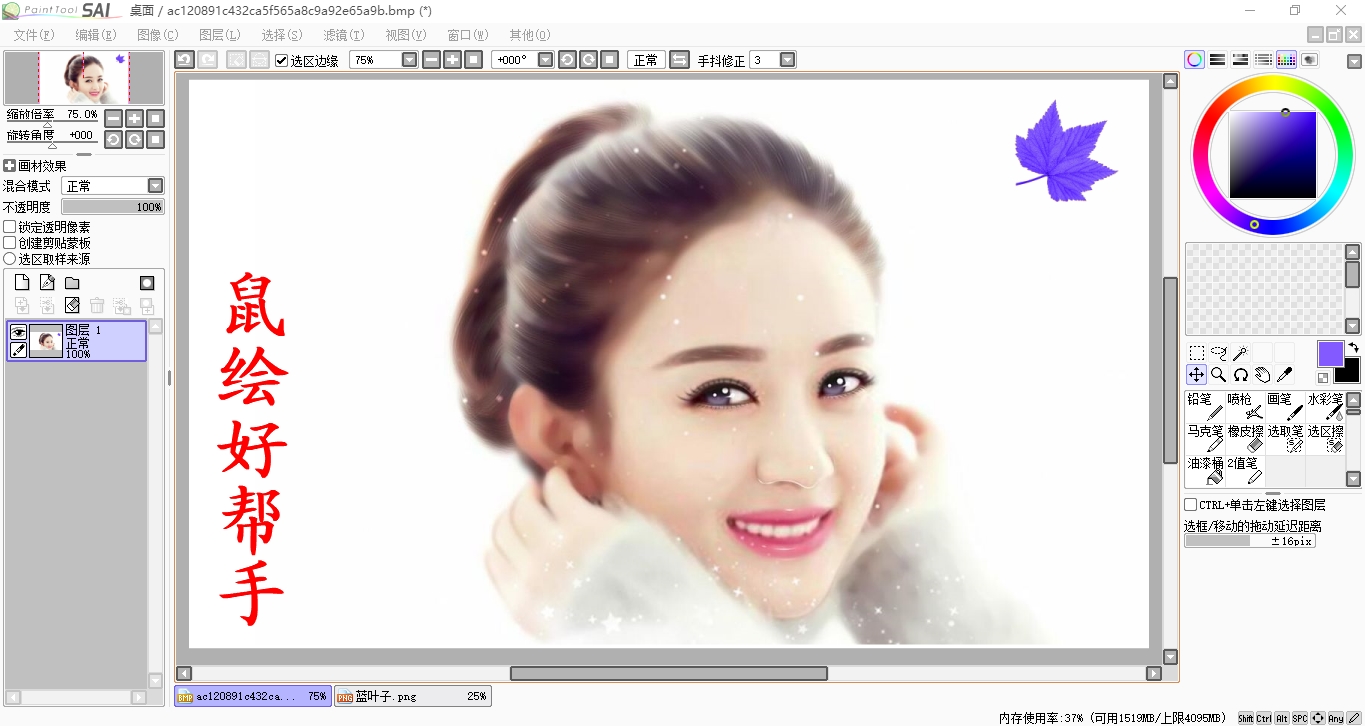Swap foreground and background colors arrow
The height and width of the screenshot is (726, 1365).
[1353, 347]
